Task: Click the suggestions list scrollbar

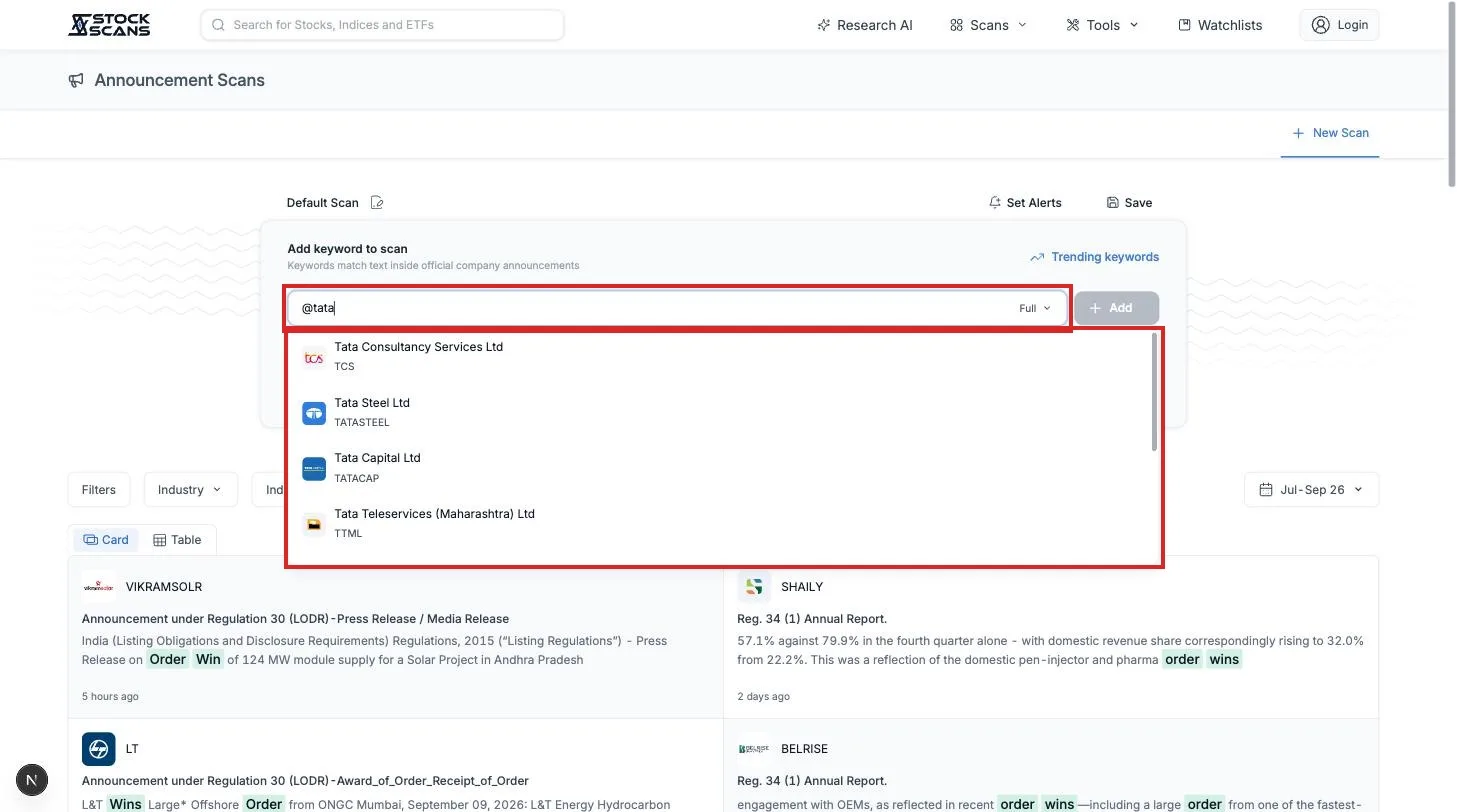Action: point(1154,392)
